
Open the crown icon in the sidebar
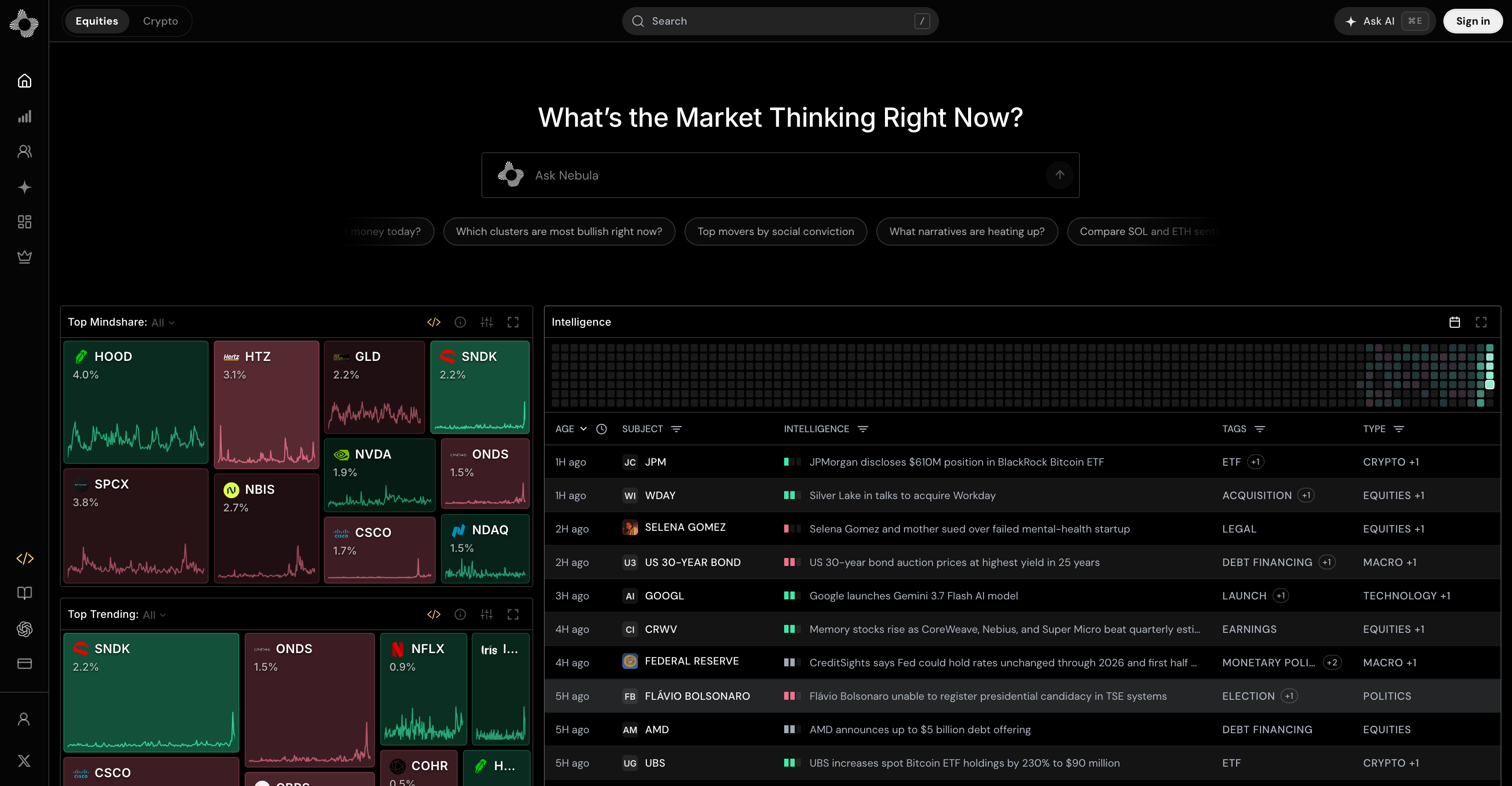tap(24, 257)
